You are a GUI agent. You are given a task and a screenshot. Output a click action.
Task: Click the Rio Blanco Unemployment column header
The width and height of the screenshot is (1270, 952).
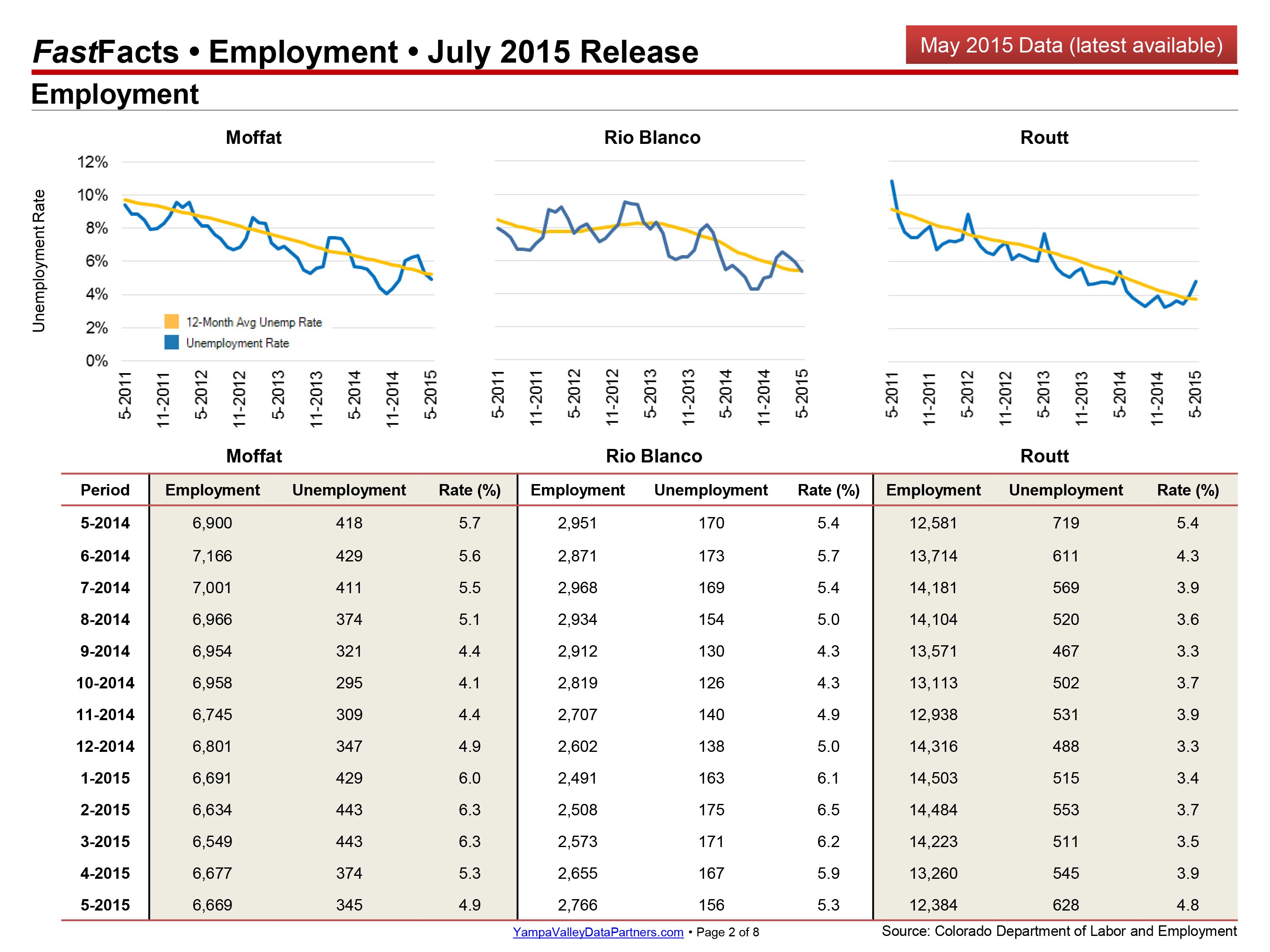711,490
